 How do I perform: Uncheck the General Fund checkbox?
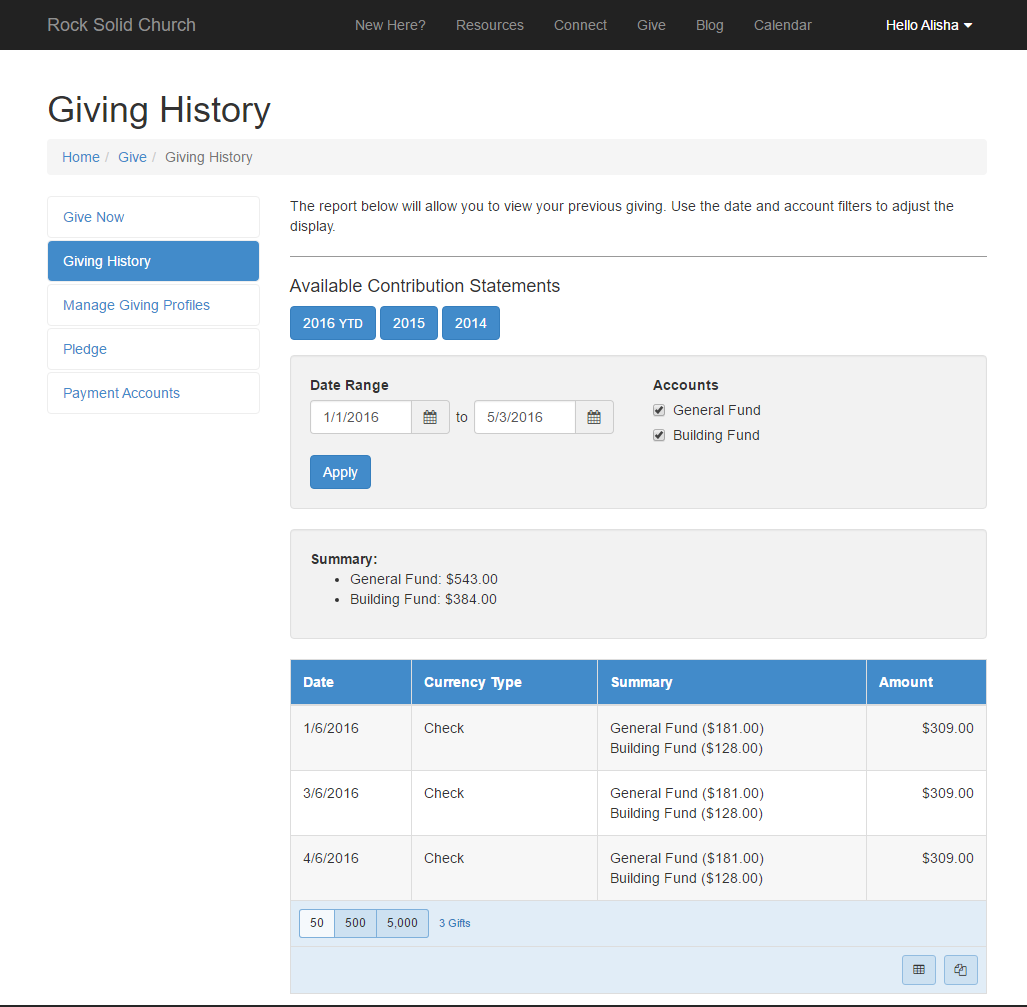point(659,410)
